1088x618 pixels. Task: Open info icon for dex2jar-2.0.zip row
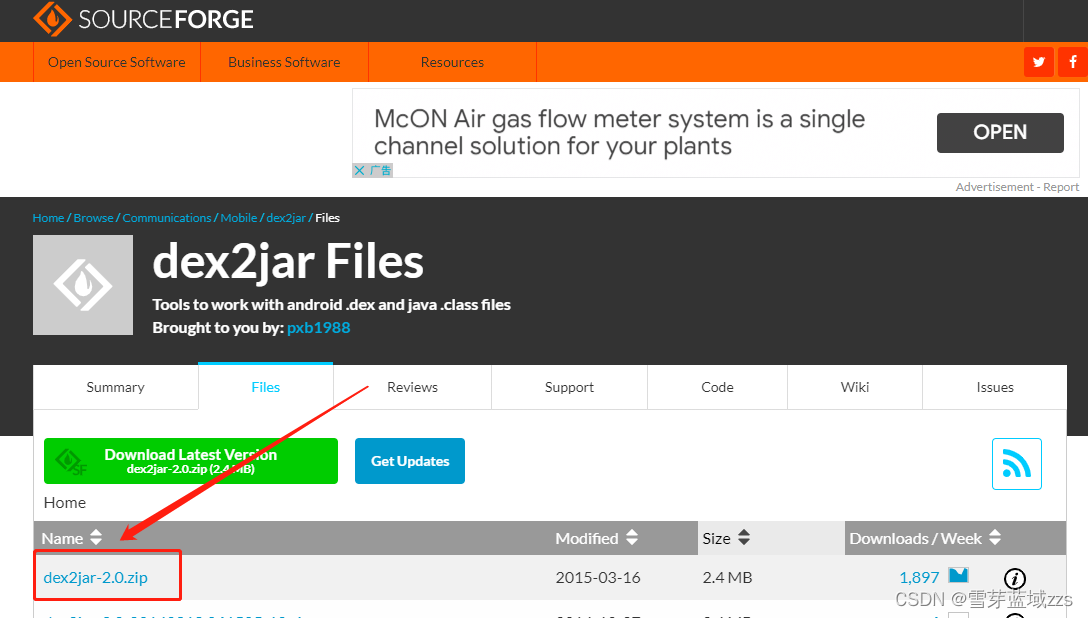tap(1014, 578)
